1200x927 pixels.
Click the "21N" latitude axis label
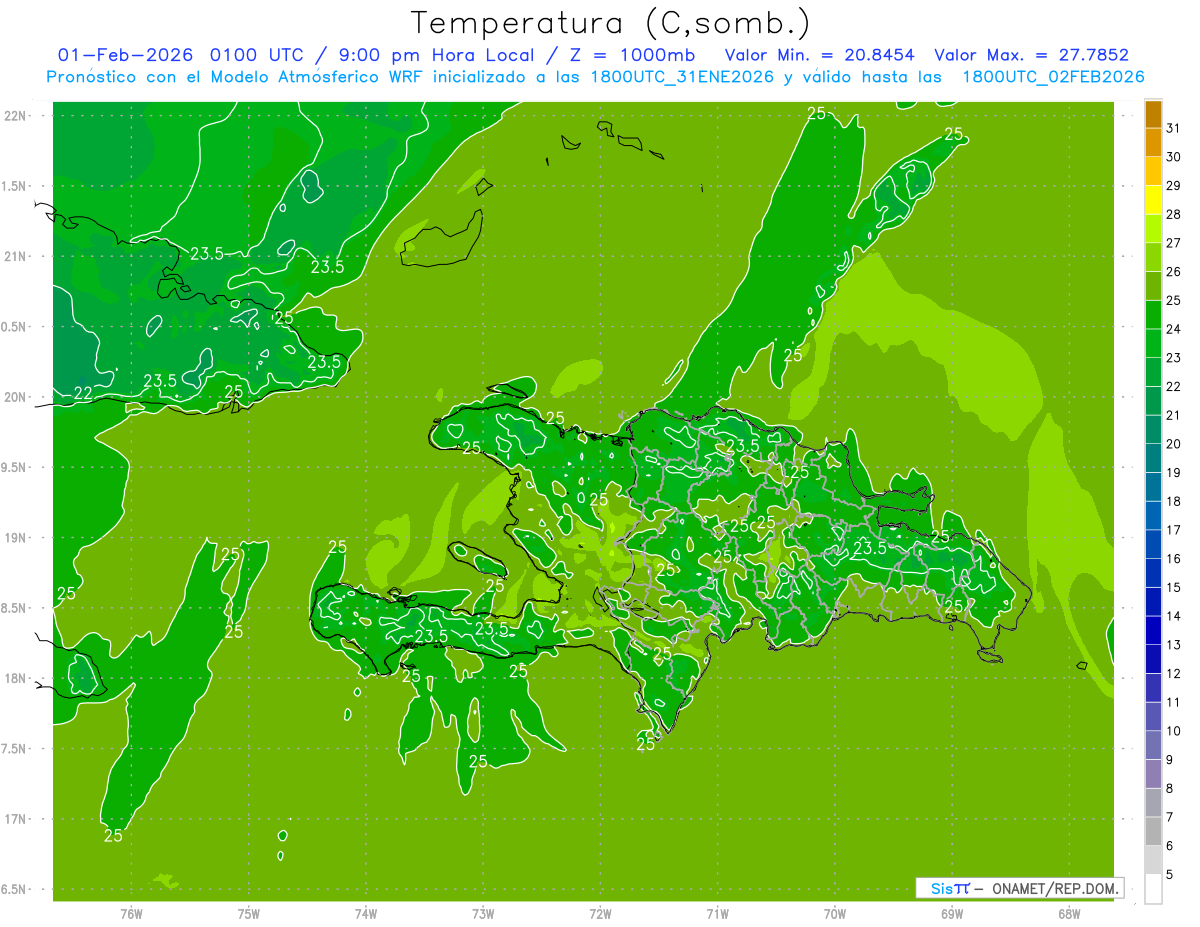pyautogui.click(x=15, y=256)
